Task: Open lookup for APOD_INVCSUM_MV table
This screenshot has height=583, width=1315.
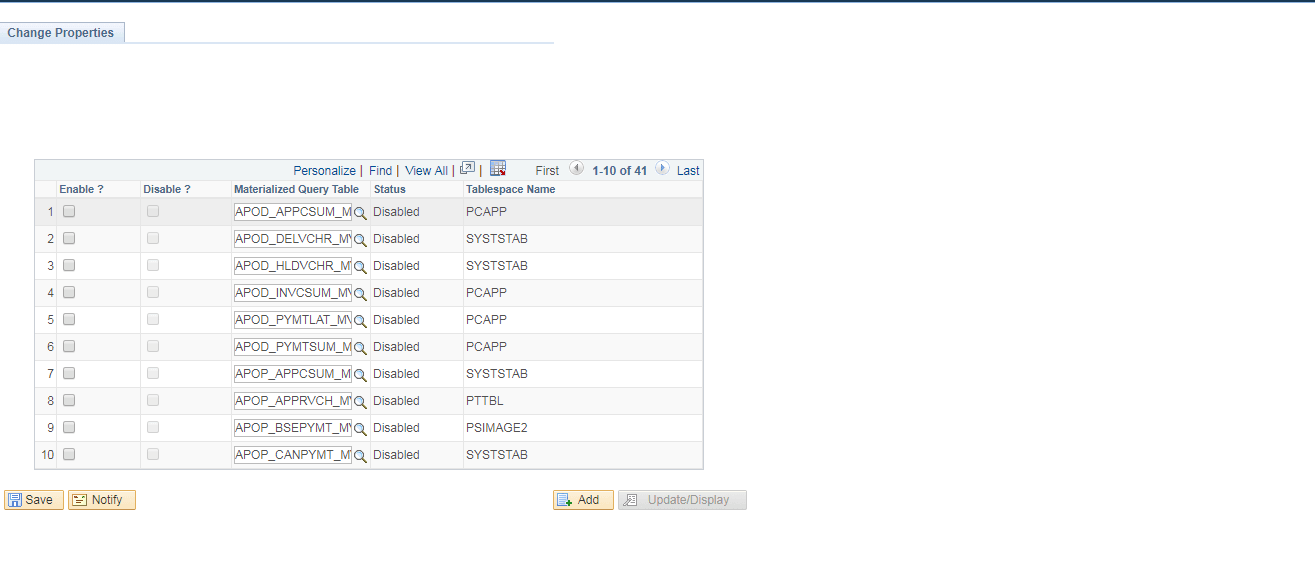Action: click(x=360, y=294)
